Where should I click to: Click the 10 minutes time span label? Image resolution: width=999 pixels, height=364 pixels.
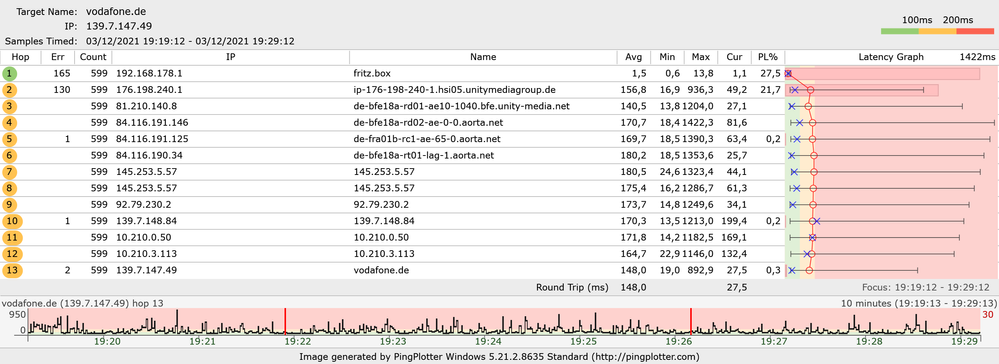pos(918,303)
